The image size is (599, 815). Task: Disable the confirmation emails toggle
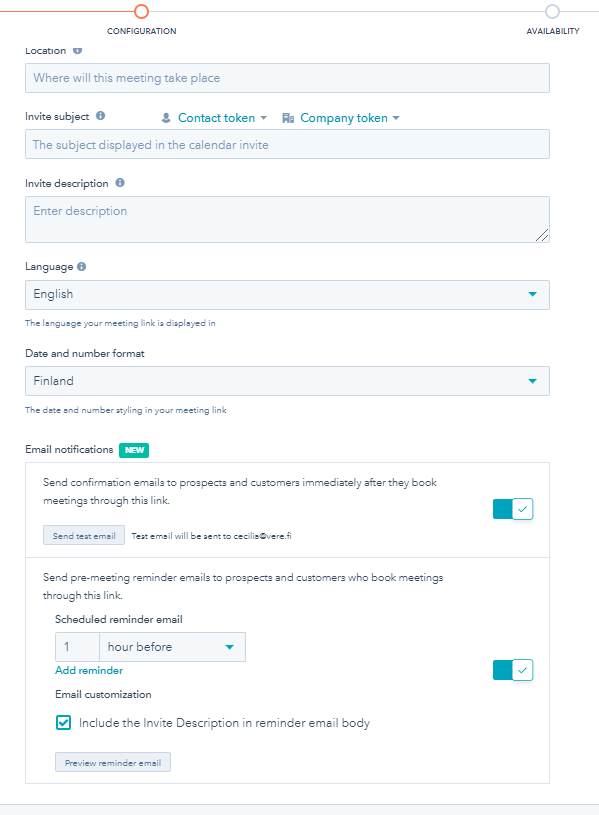[x=513, y=509]
